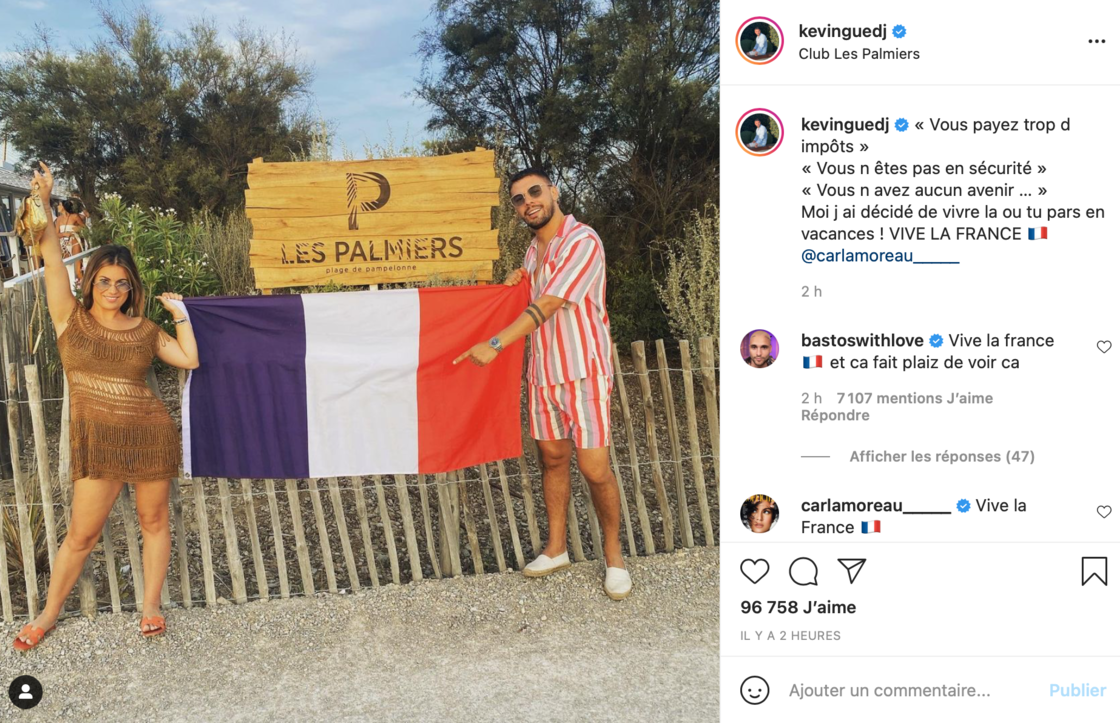Open kevinguedj profile picture in header
Viewport: 1120px width, 723px height.
[759, 41]
